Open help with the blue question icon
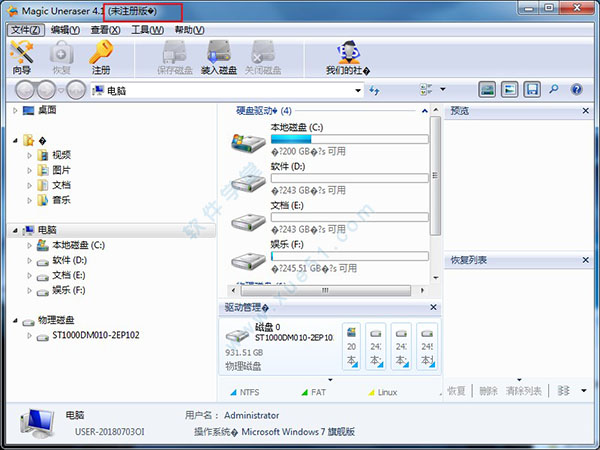 (x=576, y=90)
